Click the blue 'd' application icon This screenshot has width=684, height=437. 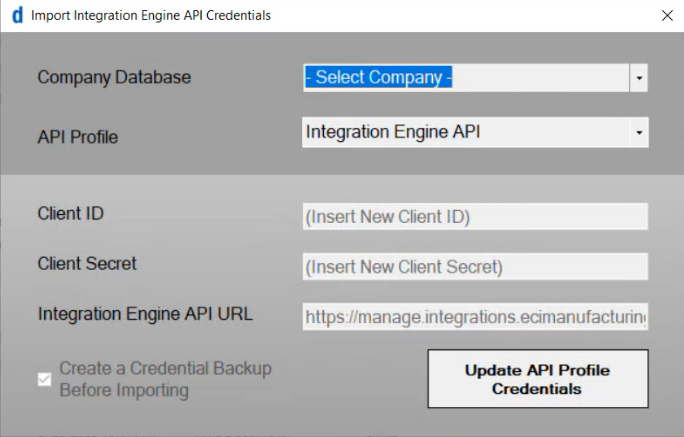(x=17, y=15)
